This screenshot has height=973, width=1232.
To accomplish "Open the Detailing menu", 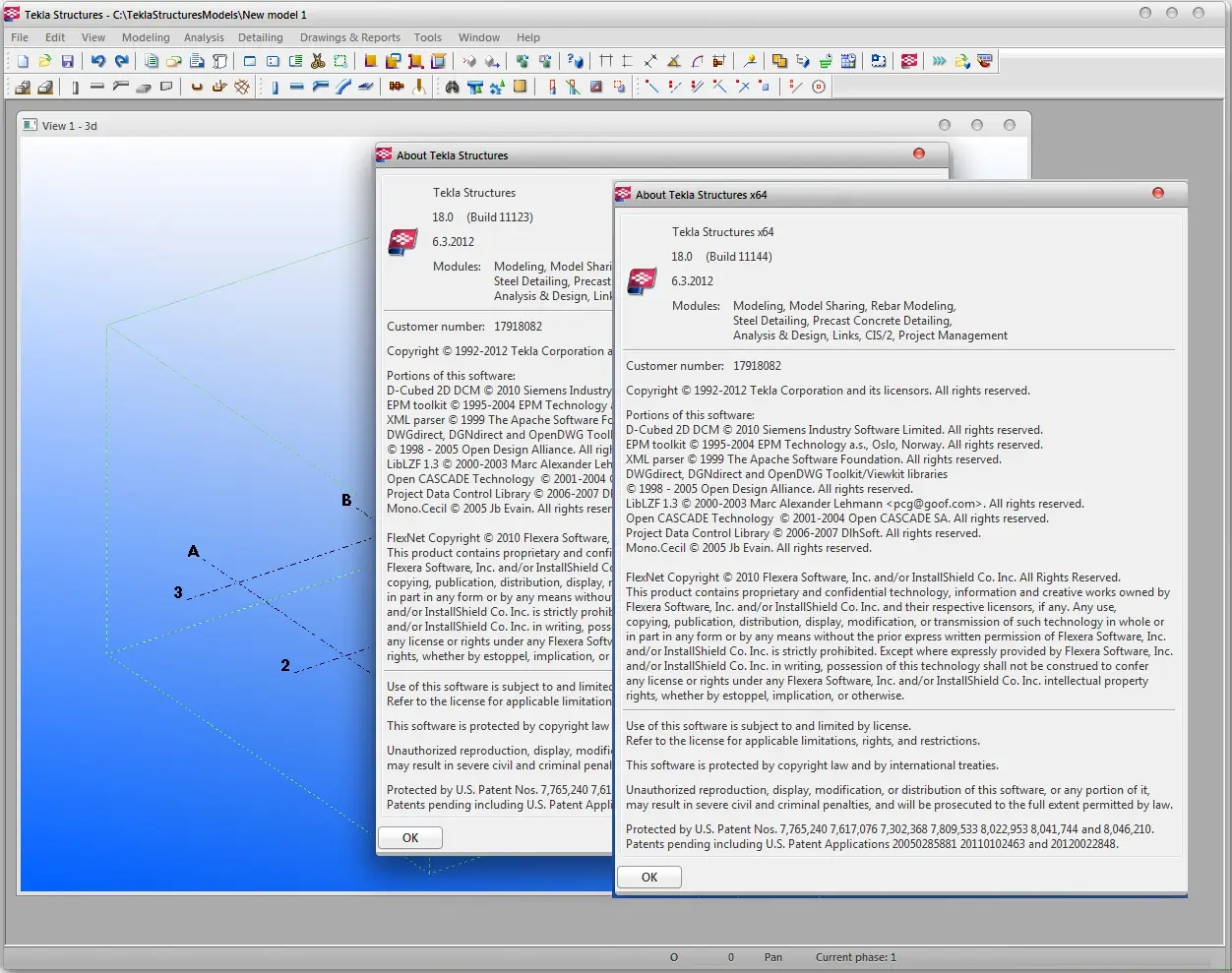I will 260,37.
